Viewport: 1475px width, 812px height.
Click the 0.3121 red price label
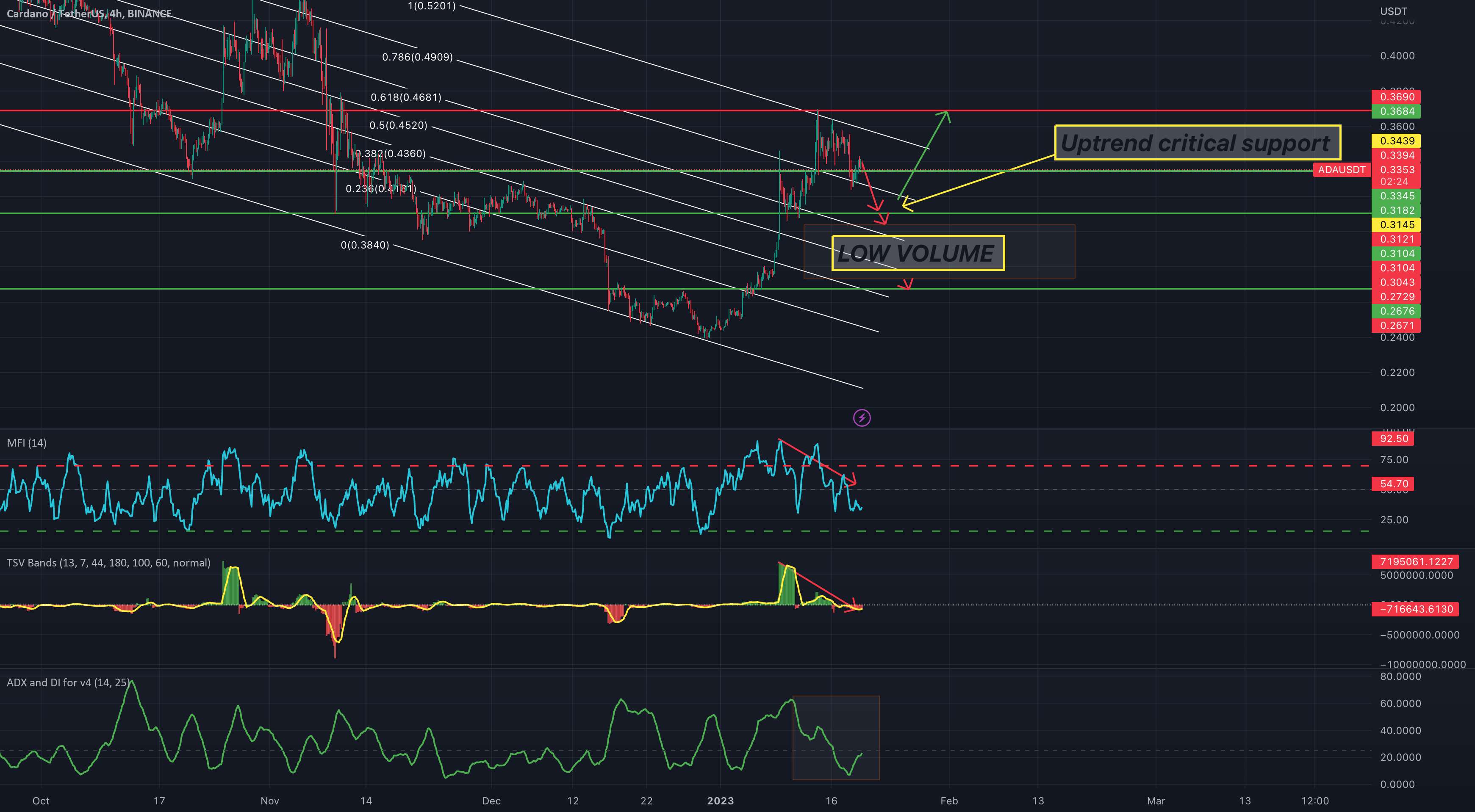pos(1396,239)
